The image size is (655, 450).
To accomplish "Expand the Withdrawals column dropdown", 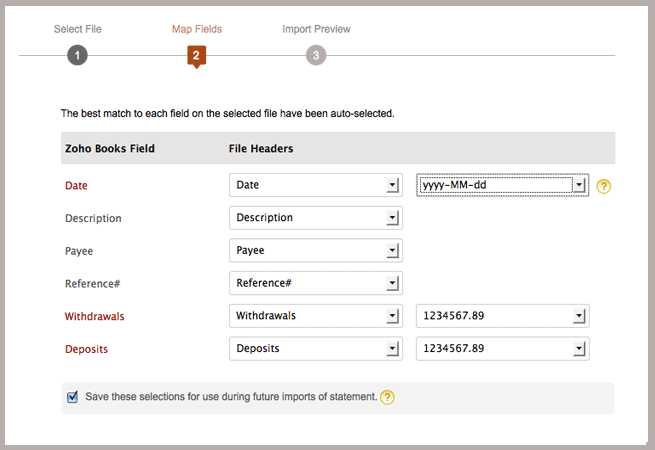I will 316,316.
